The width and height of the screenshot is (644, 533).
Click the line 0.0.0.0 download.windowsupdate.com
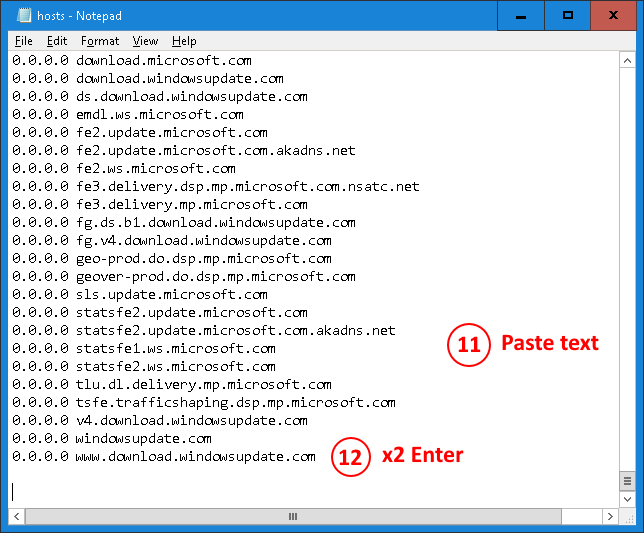[x=147, y=79]
